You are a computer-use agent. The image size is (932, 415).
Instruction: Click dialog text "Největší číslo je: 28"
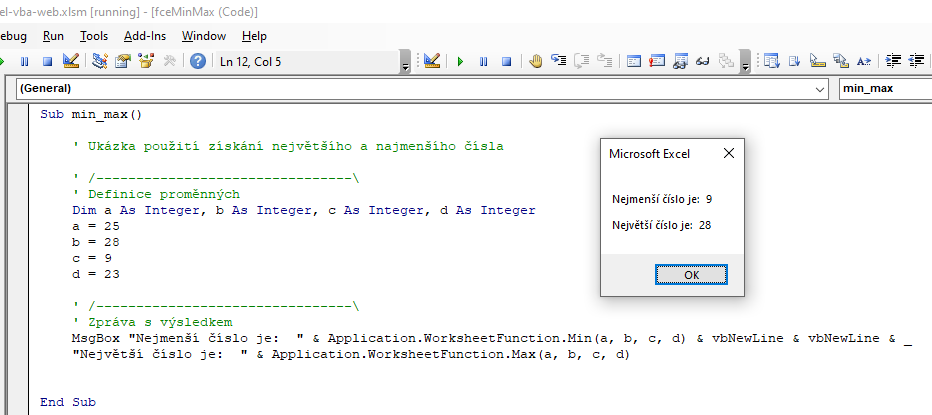662,225
